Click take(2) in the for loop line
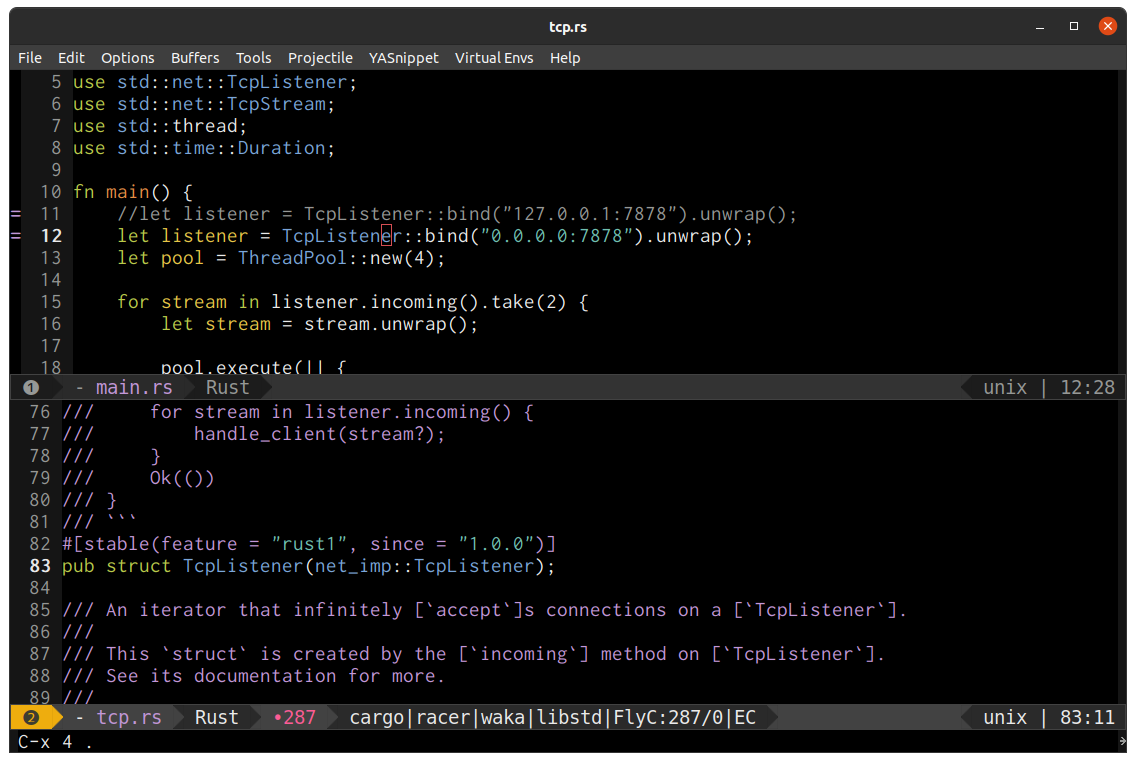The image size is (1136, 762). click(529, 302)
